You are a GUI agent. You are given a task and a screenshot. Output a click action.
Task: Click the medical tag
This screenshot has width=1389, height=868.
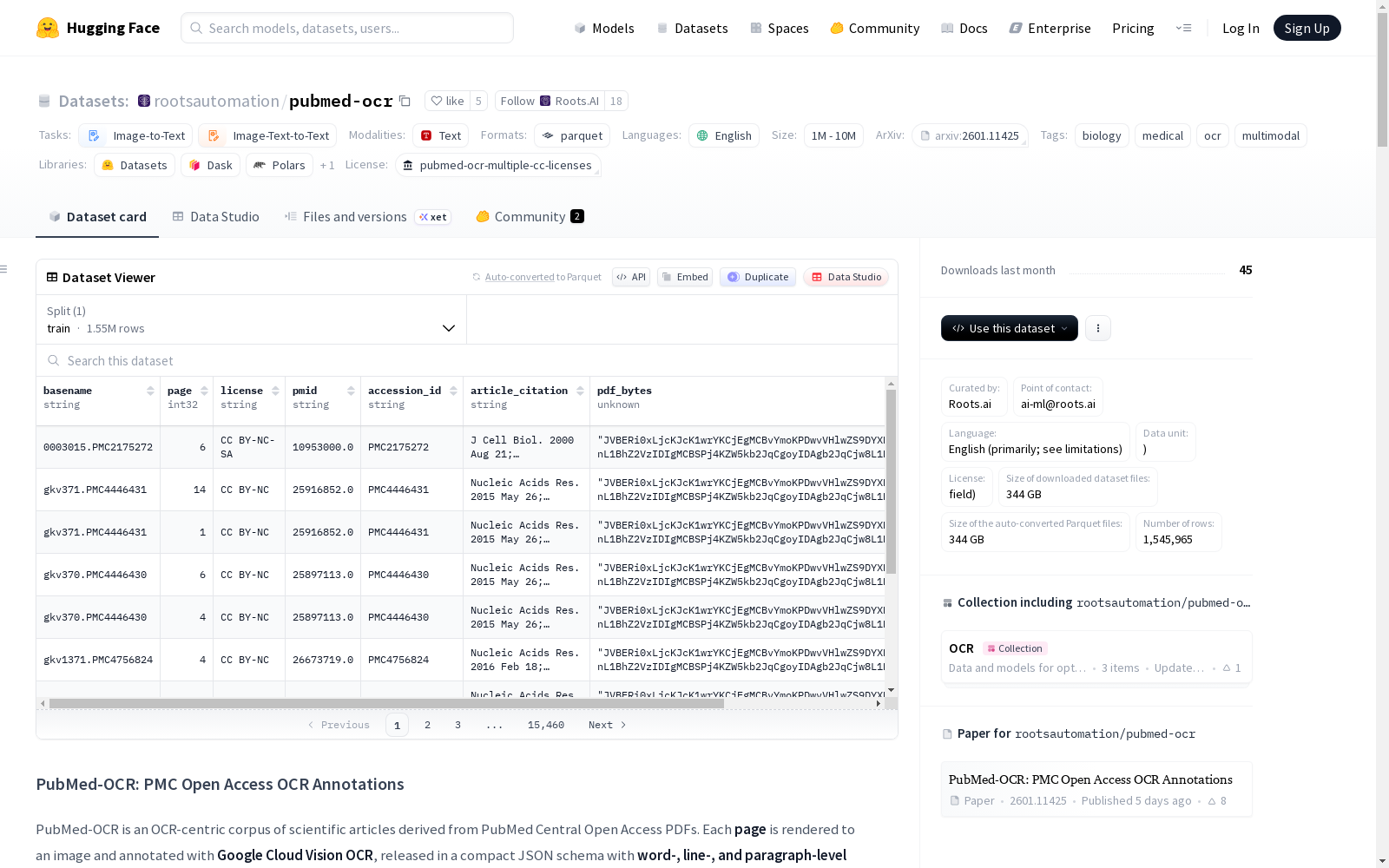pyautogui.click(x=1162, y=135)
